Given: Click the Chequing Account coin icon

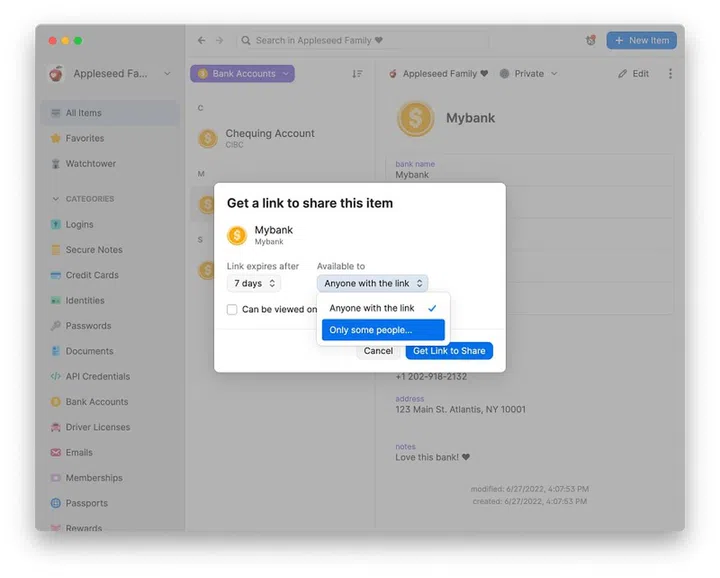Looking at the screenshot, I should coord(208,138).
